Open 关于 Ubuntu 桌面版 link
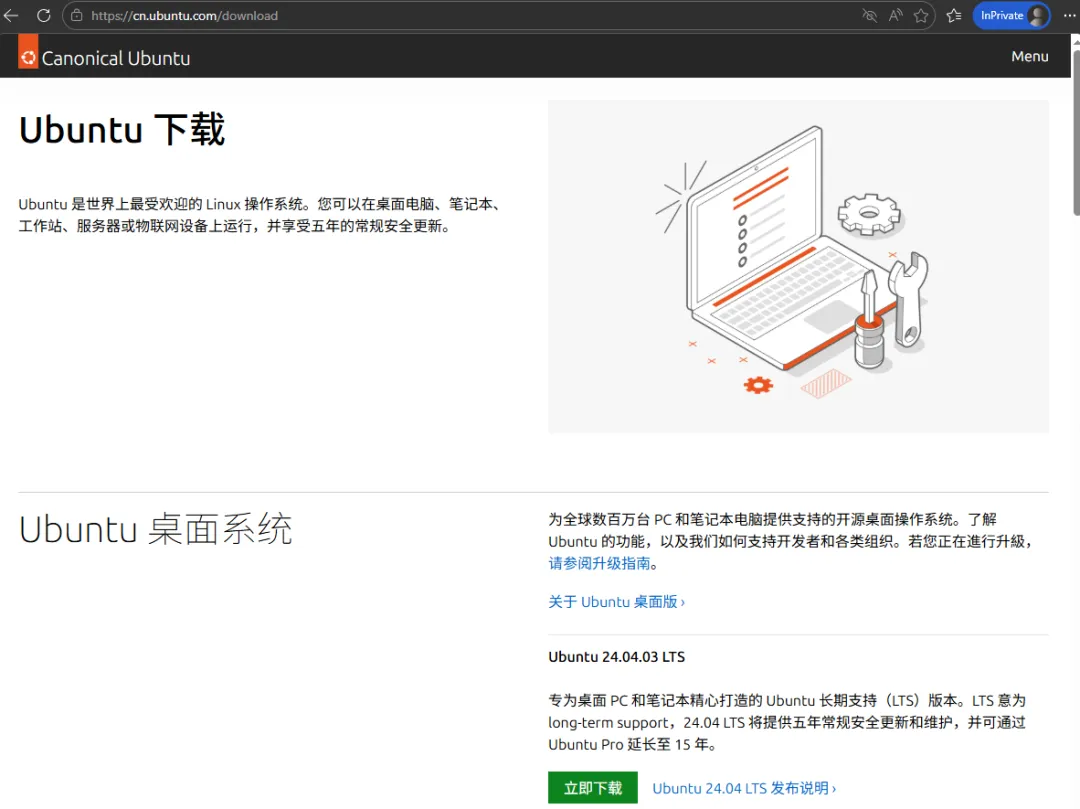Viewport: 1080px width, 809px height. tap(616, 602)
